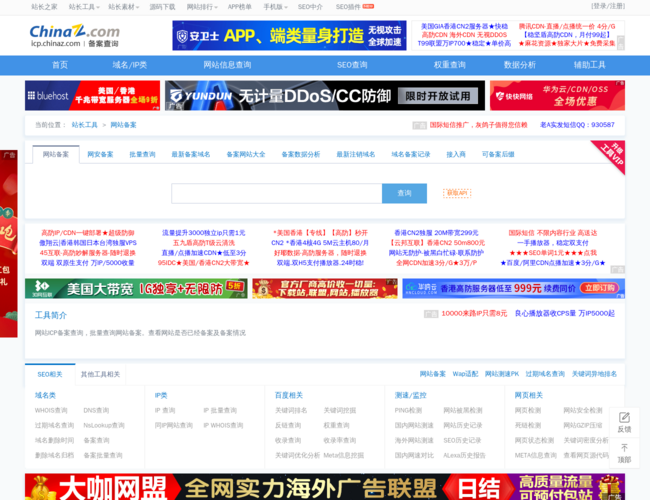
Task: Switch to the 备案网站大全 tab
Action: tap(246, 155)
